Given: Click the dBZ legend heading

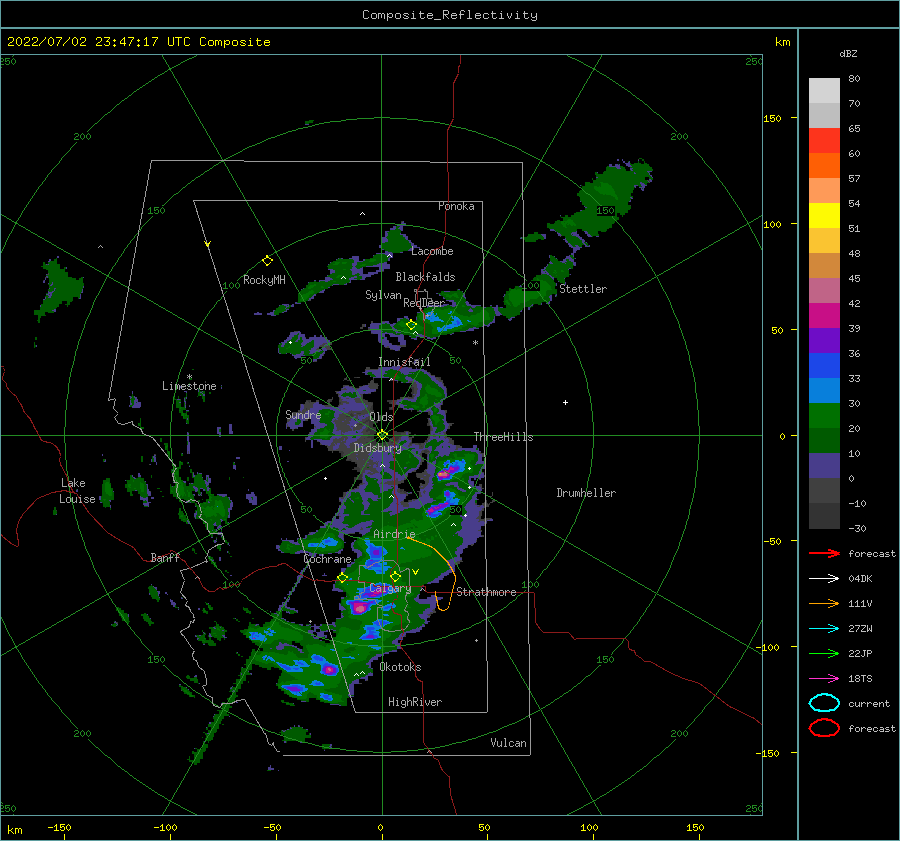Looking at the screenshot, I should [x=848, y=53].
